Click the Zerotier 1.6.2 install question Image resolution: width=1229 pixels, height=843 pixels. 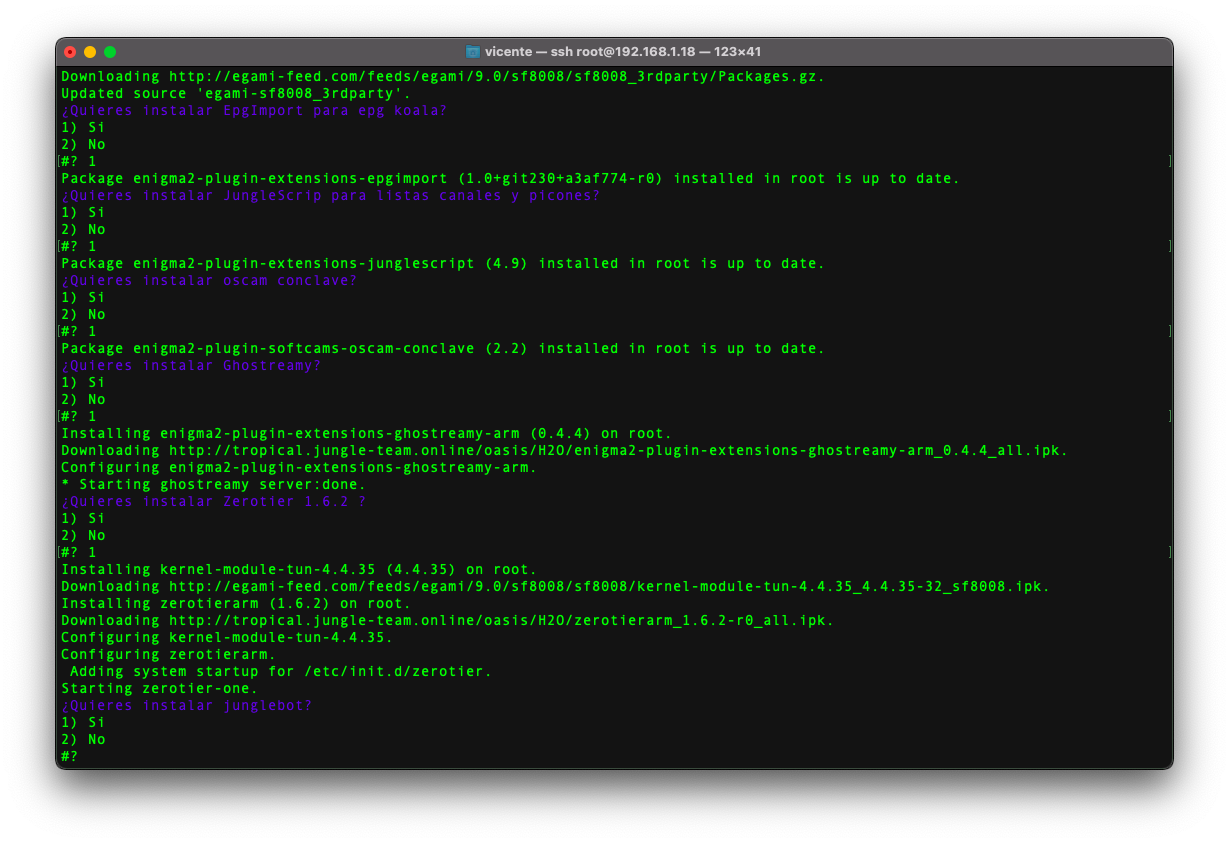[213, 502]
